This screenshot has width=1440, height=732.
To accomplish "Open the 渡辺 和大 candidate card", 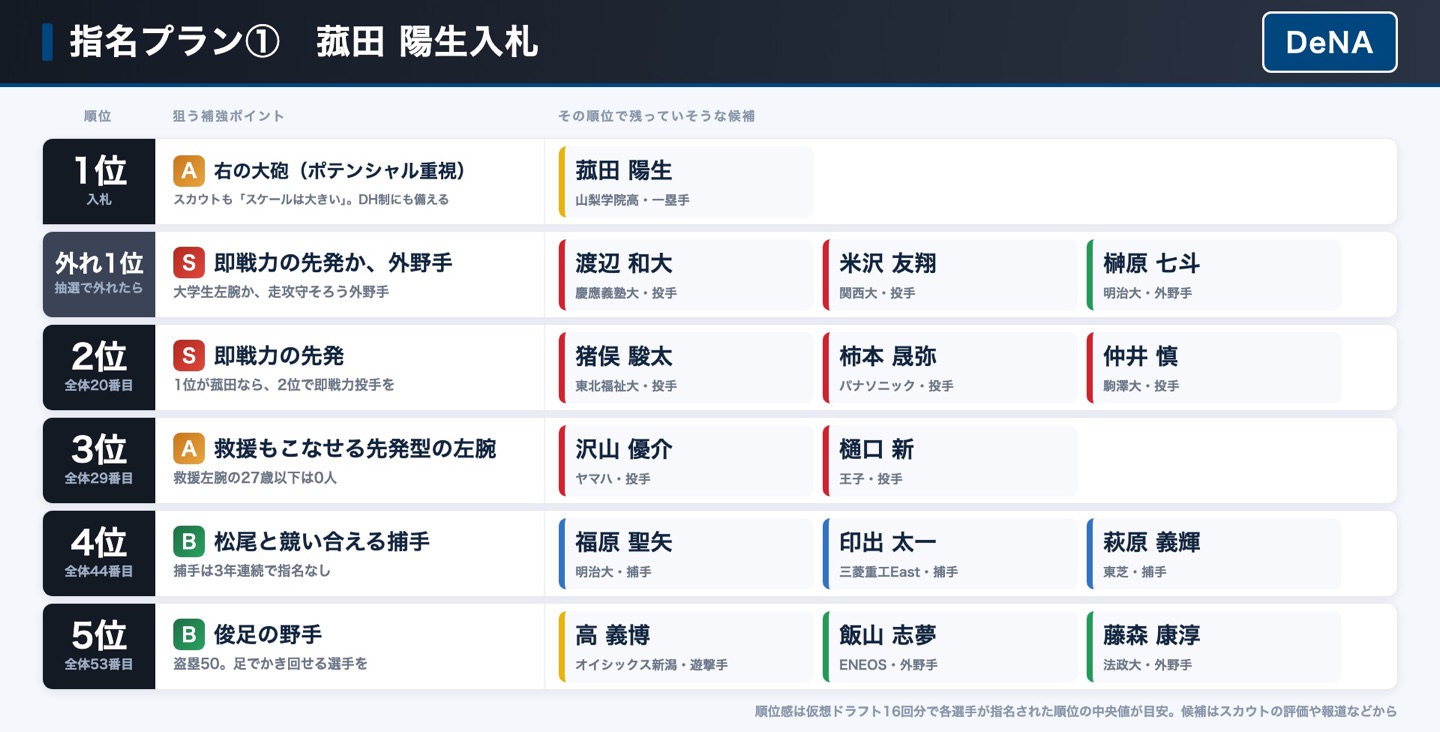I will (686, 275).
